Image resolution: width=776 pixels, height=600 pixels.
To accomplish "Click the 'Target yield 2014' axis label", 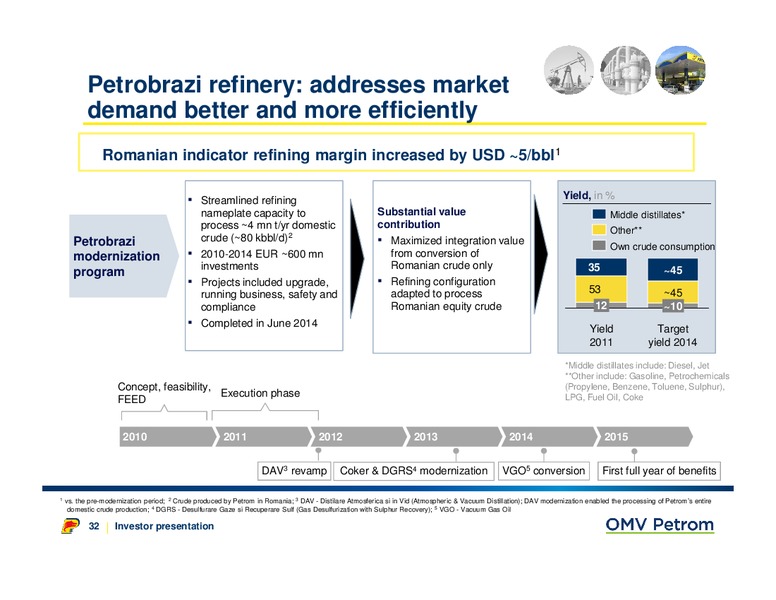I will tap(673, 335).
